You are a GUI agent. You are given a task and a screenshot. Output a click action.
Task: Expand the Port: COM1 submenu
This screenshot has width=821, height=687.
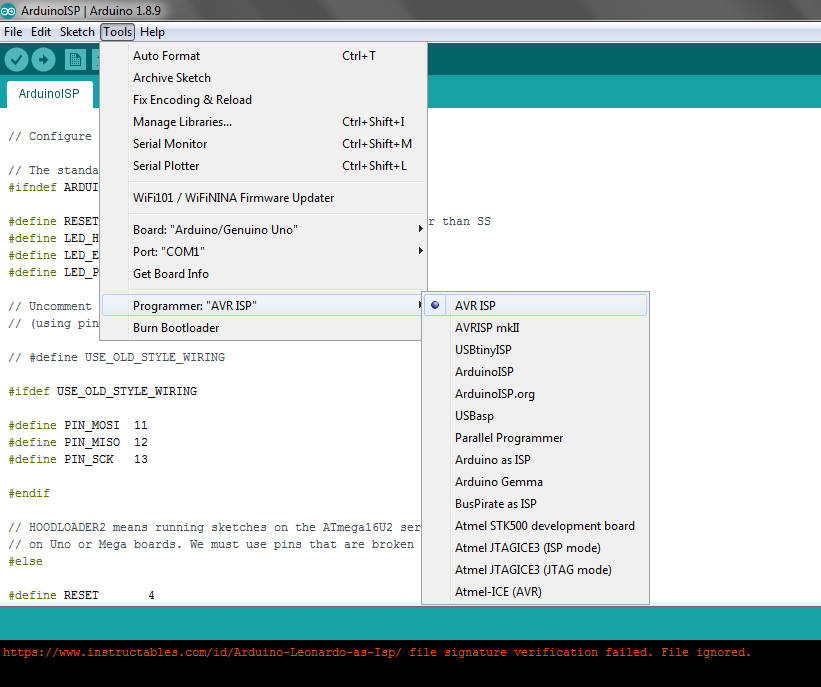click(263, 252)
